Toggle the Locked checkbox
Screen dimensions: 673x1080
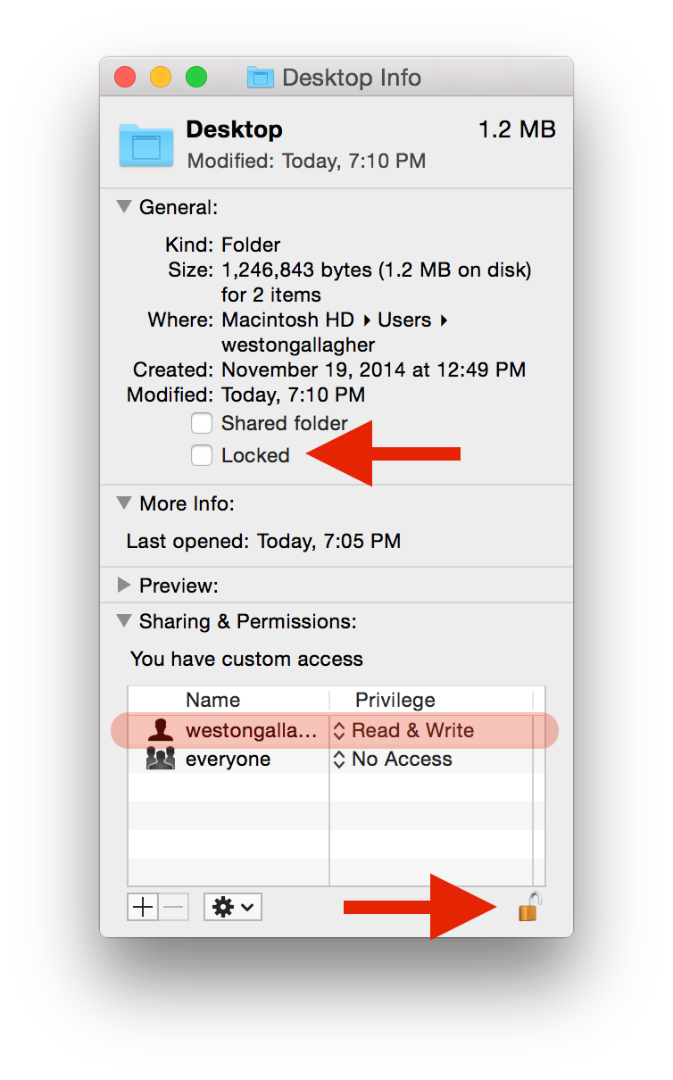tap(202, 455)
